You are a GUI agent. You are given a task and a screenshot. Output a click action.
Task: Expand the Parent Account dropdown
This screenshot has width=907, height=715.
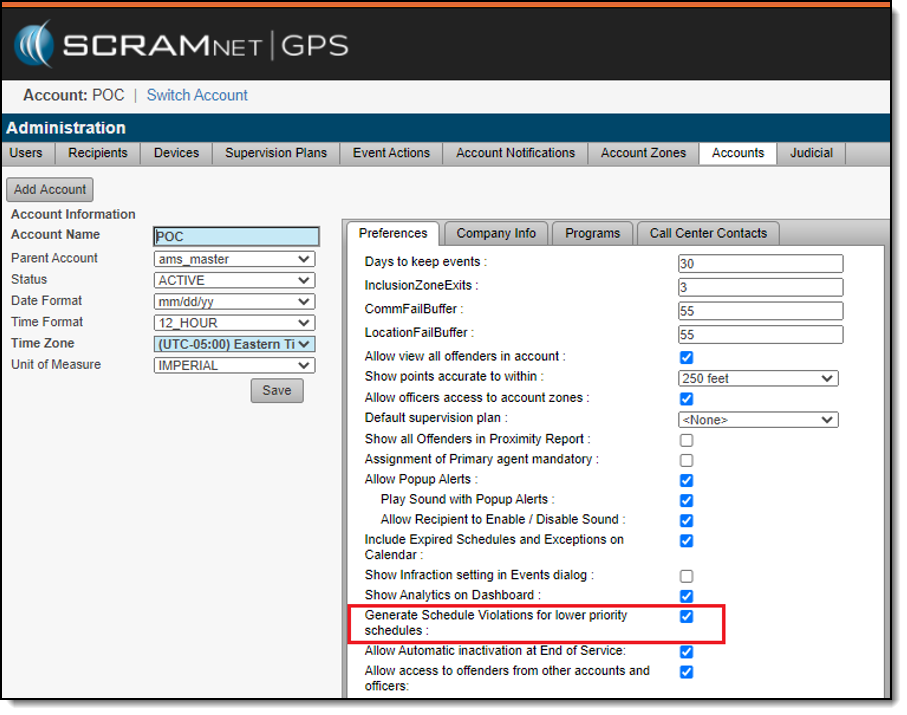(236, 259)
